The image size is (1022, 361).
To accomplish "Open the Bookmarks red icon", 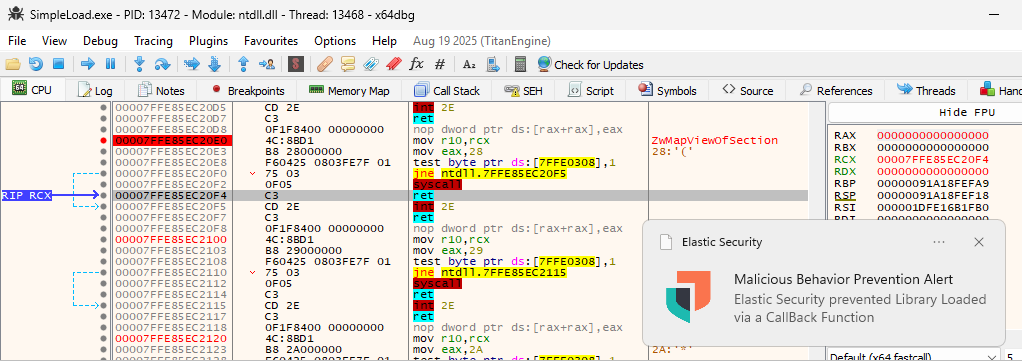I will coord(393,65).
